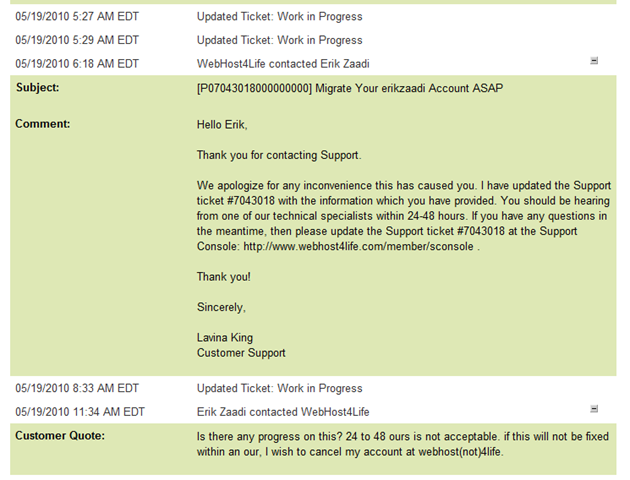
Task: Select the 05/19/2010 6:18 AM EDT timestamp
Action: click(x=77, y=64)
